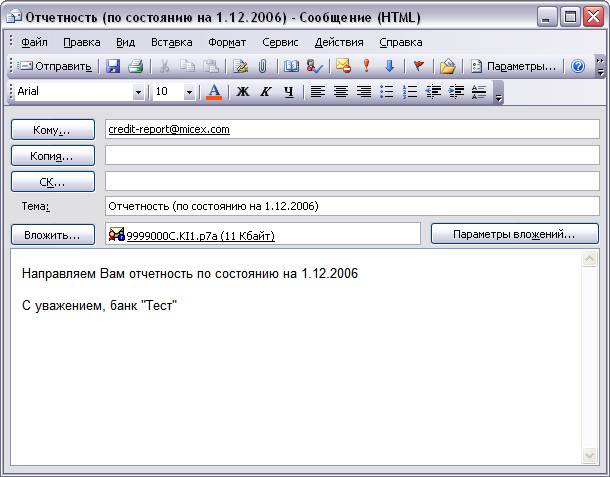Click the Copy icon in toolbar

pyautogui.click(x=188, y=66)
